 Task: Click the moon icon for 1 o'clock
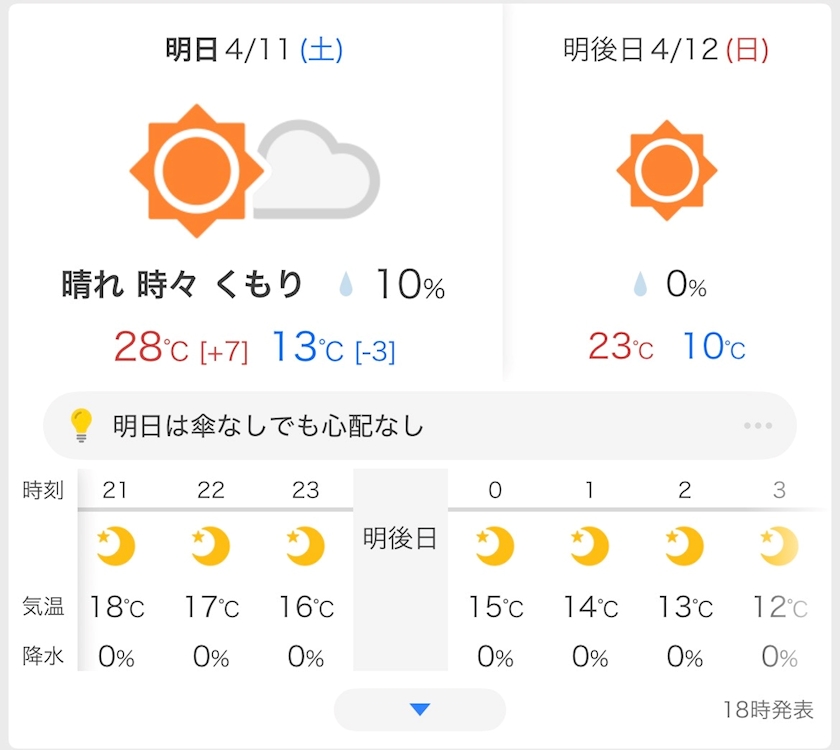click(589, 546)
